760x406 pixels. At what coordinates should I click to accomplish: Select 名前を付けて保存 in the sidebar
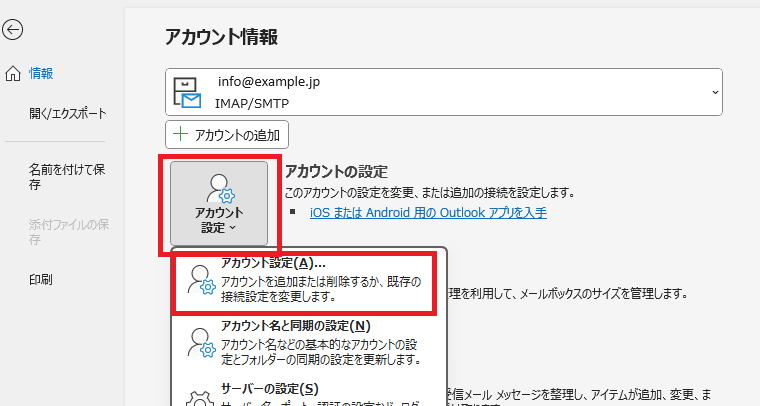pyautogui.click(x=66, y=177)
